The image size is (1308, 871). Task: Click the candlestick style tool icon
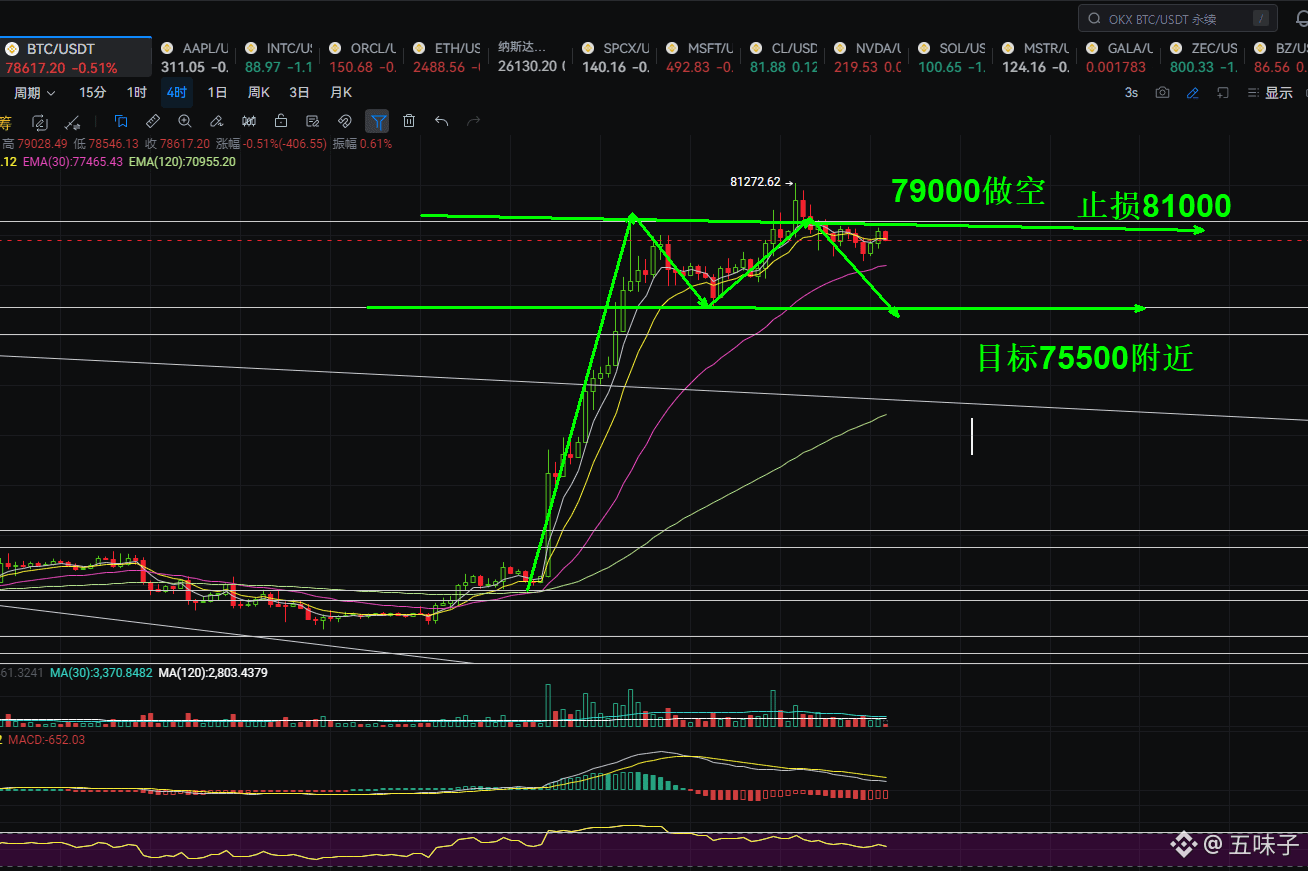249,122
